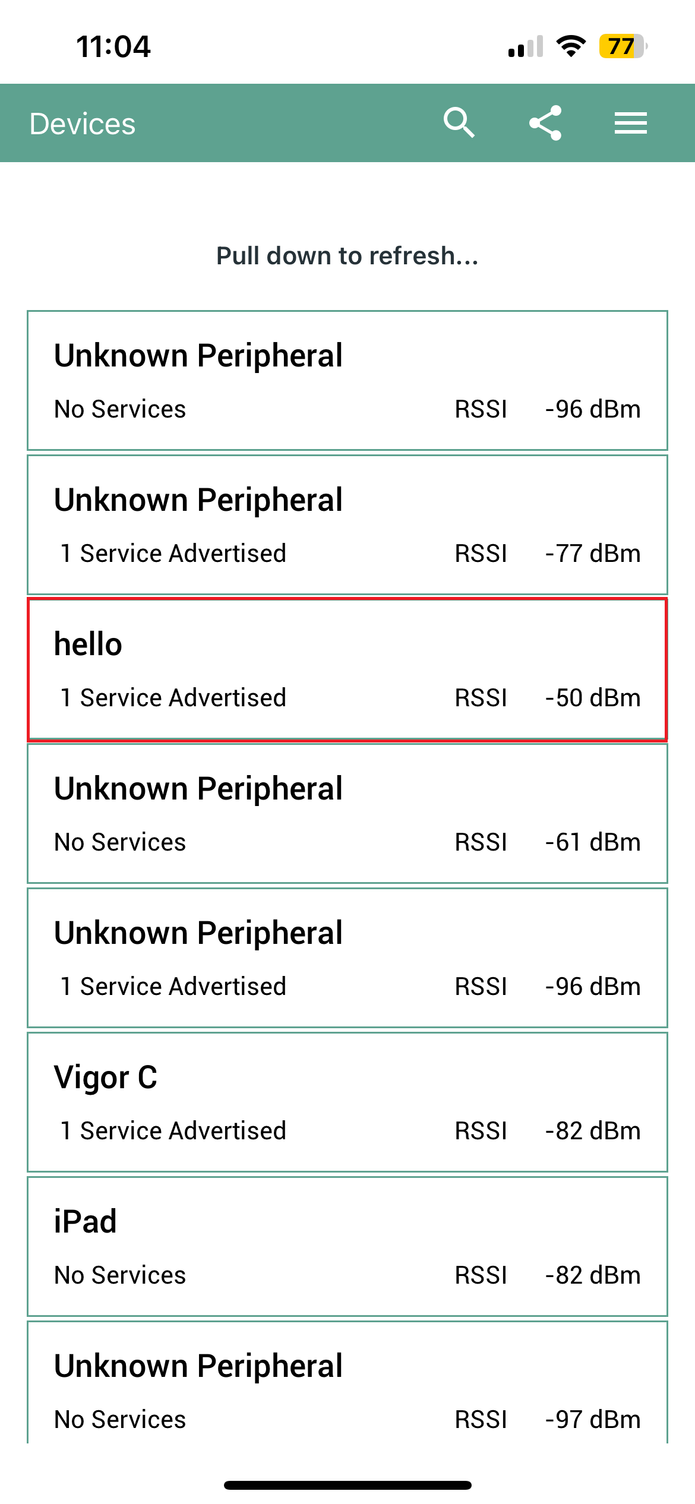Tap the share icon in header

pos(545,123)
